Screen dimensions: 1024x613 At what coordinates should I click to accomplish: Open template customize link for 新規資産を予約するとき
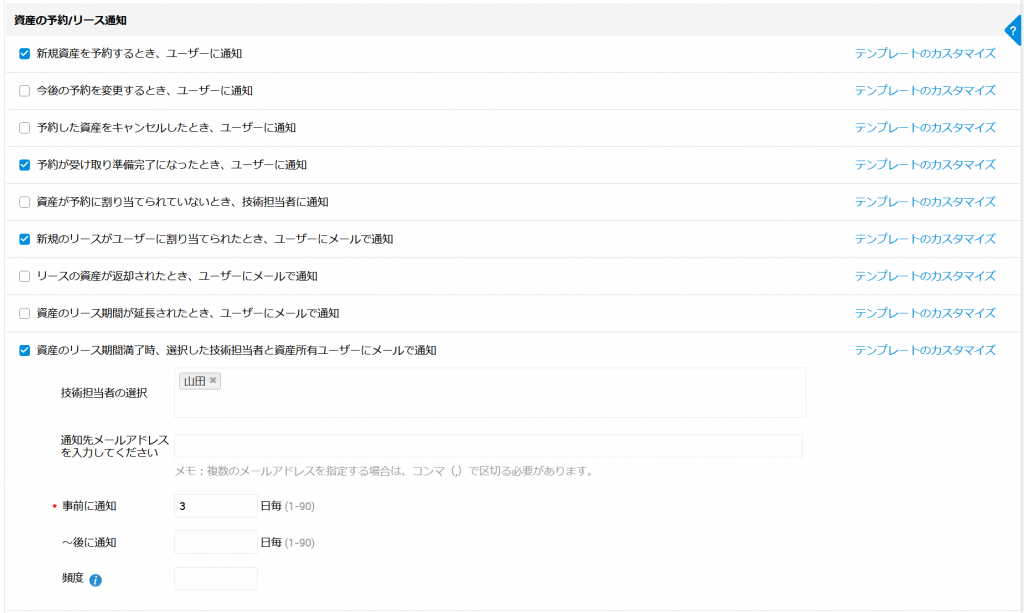point(925,54)
